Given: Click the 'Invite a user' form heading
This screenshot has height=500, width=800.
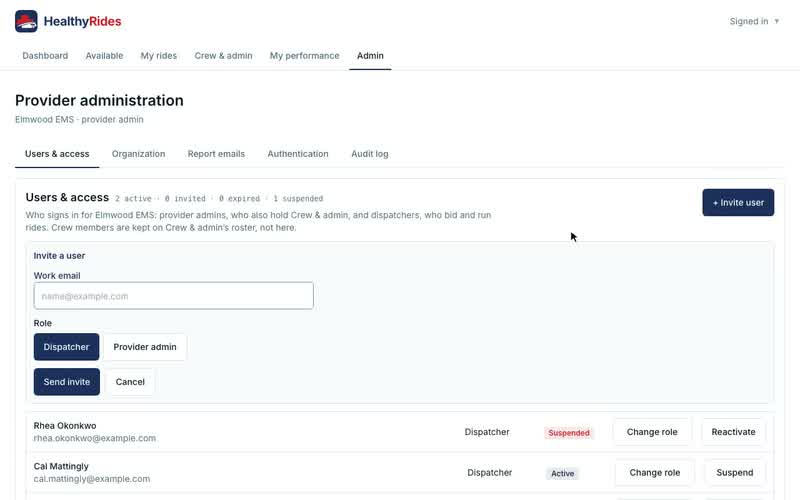Looking at the screenshot, I should (x=59, y=256).
